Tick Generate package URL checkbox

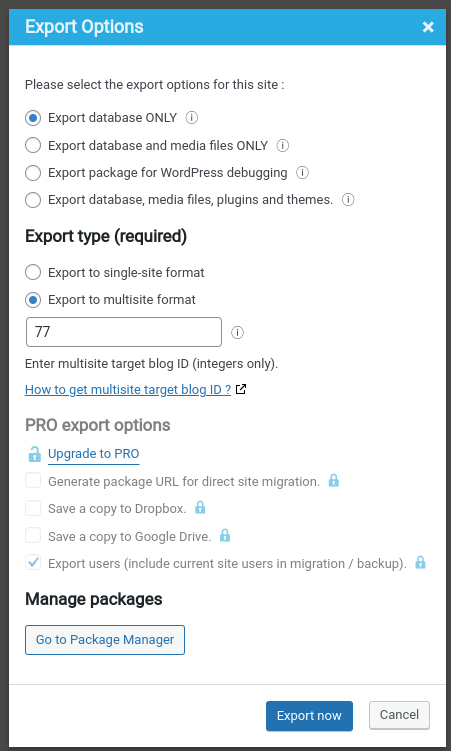click(33, 480)
